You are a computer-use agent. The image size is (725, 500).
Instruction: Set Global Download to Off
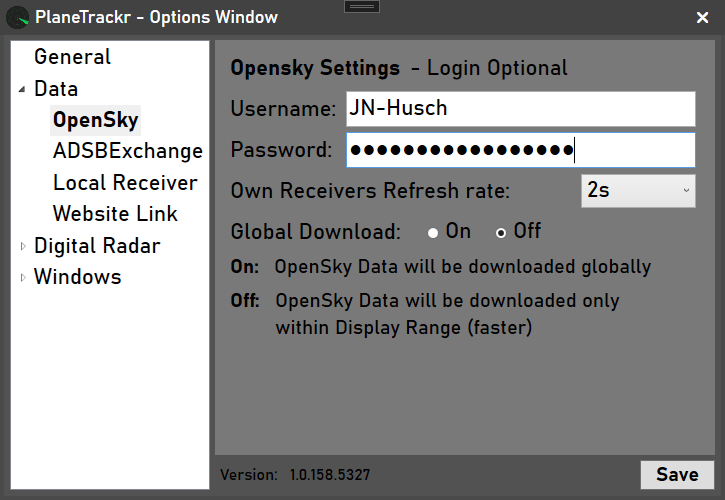click(x=501, y=232)
